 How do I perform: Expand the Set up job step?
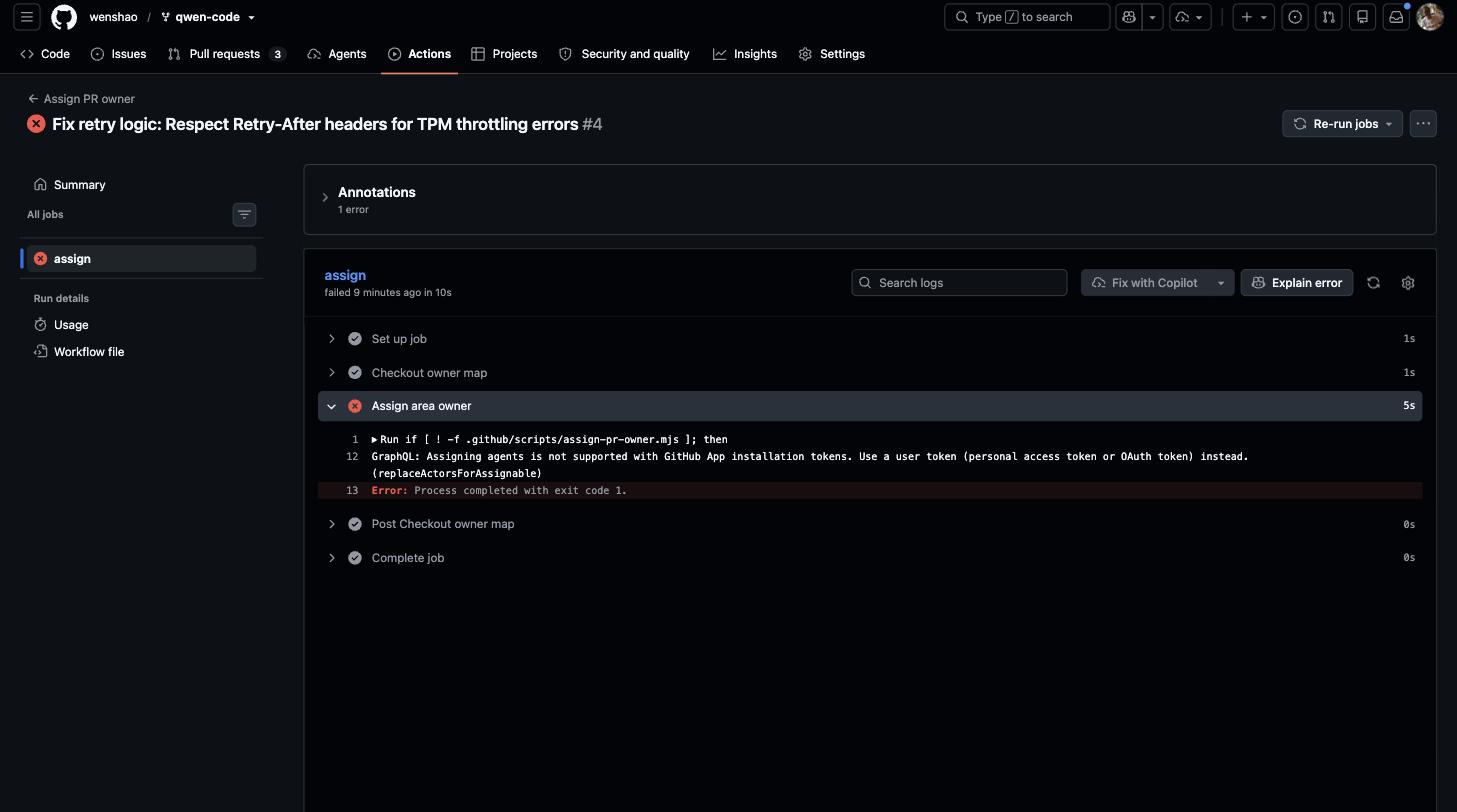click(870, 339)
